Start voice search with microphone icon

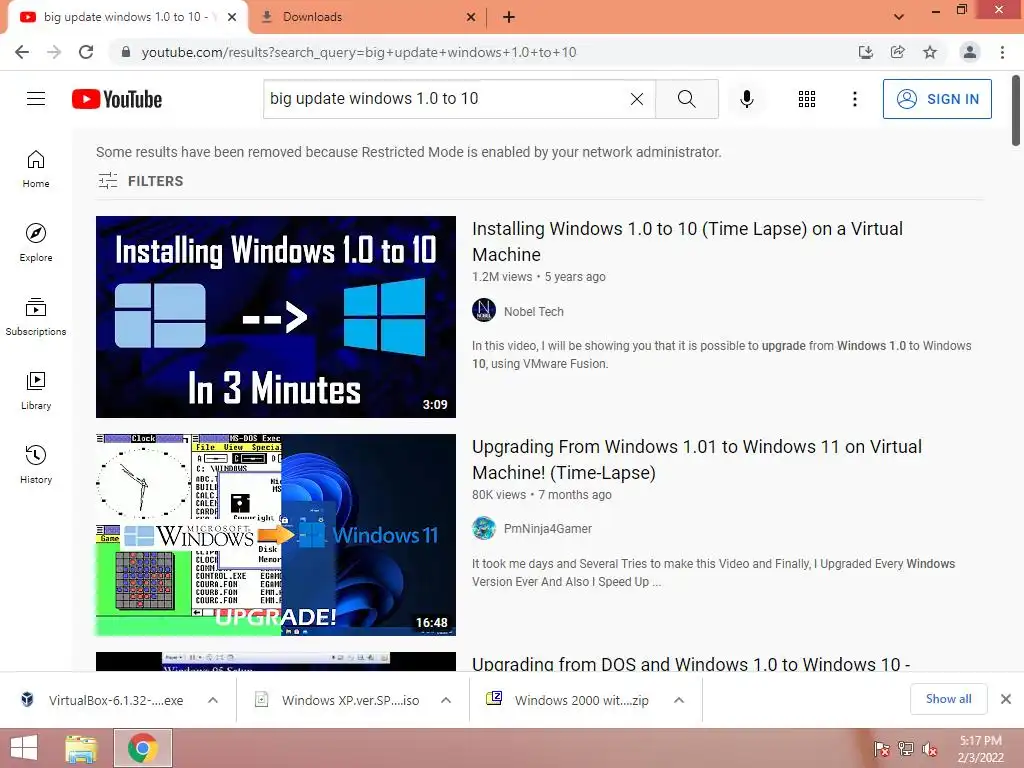[x=746, y=99]
